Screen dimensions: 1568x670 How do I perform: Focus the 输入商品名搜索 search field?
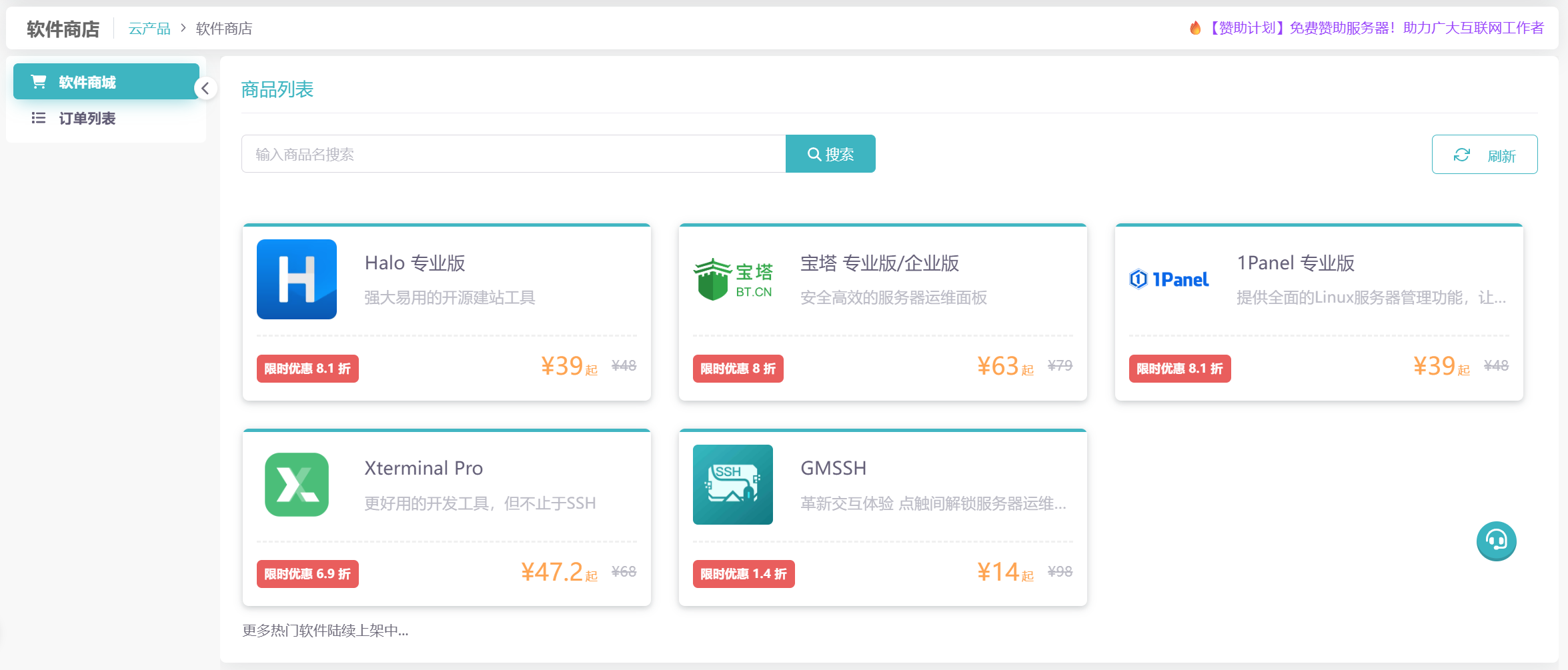click(513, 154)
